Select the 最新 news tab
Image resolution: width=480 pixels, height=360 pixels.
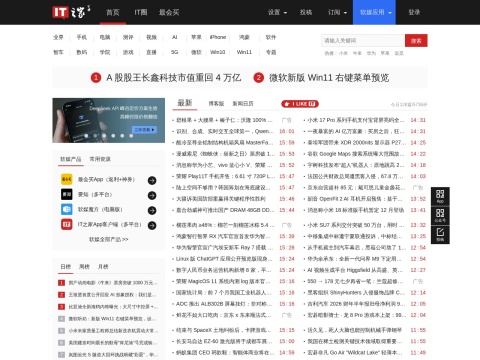185,103
